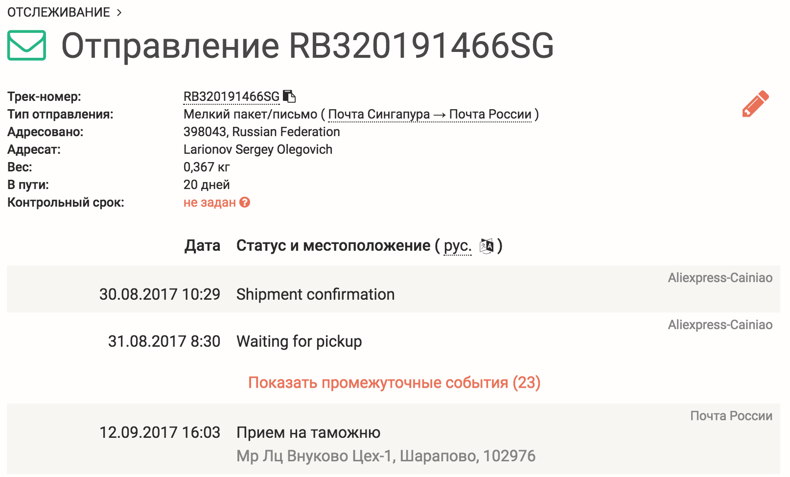Screen dimensions: 790x477
Task: Click the translate icon in status header
Action: pos(487,246)
